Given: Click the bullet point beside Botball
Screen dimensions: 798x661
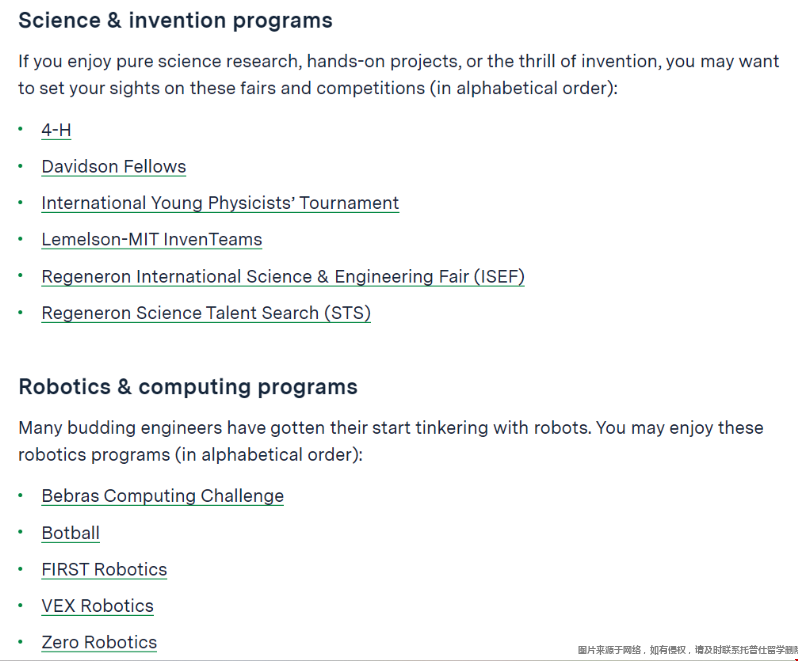Looking at the screenshot, I should pos(20,532).
